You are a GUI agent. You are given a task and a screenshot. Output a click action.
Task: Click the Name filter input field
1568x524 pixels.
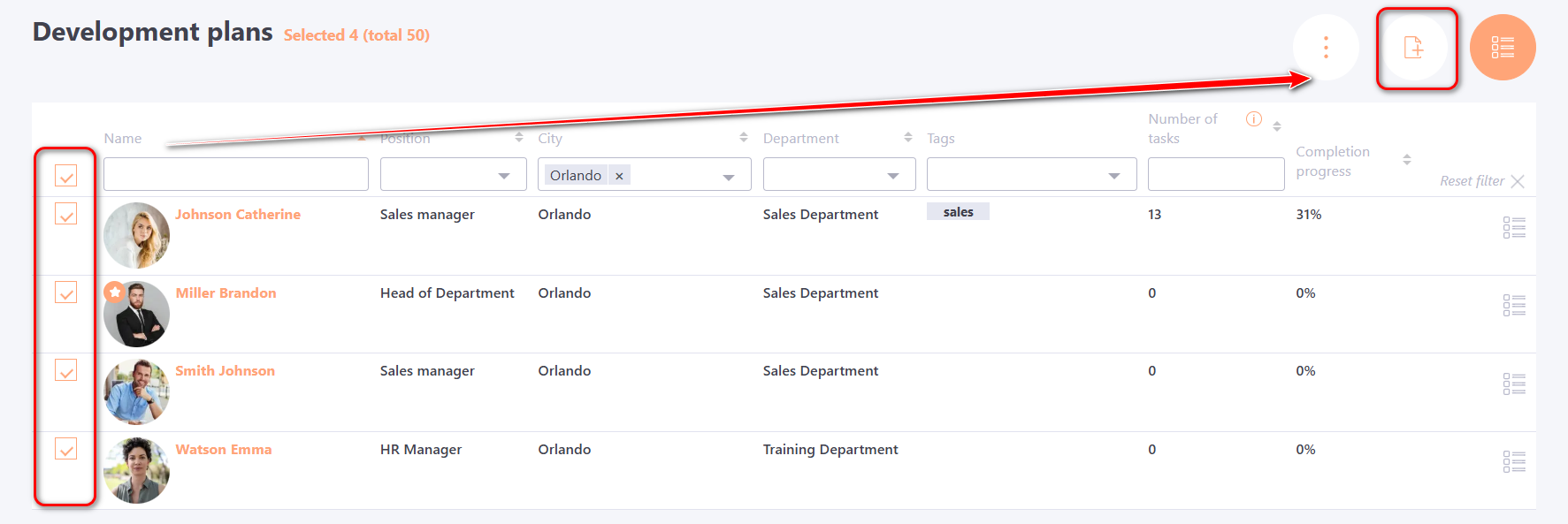click(x=236, y=174)
